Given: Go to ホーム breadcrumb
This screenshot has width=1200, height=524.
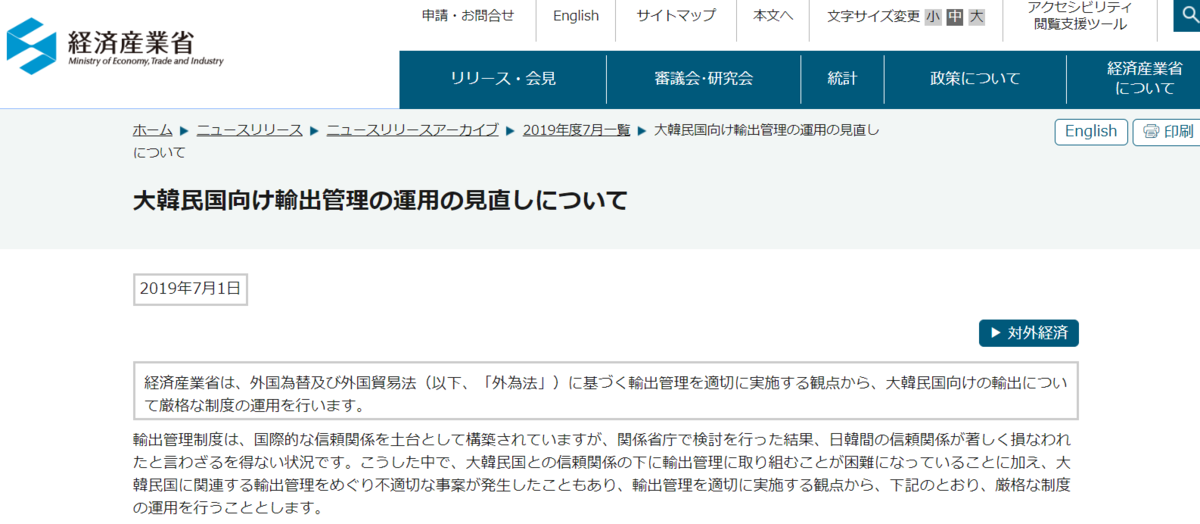Looking at the screenshot, I should [x=153, y=131].
